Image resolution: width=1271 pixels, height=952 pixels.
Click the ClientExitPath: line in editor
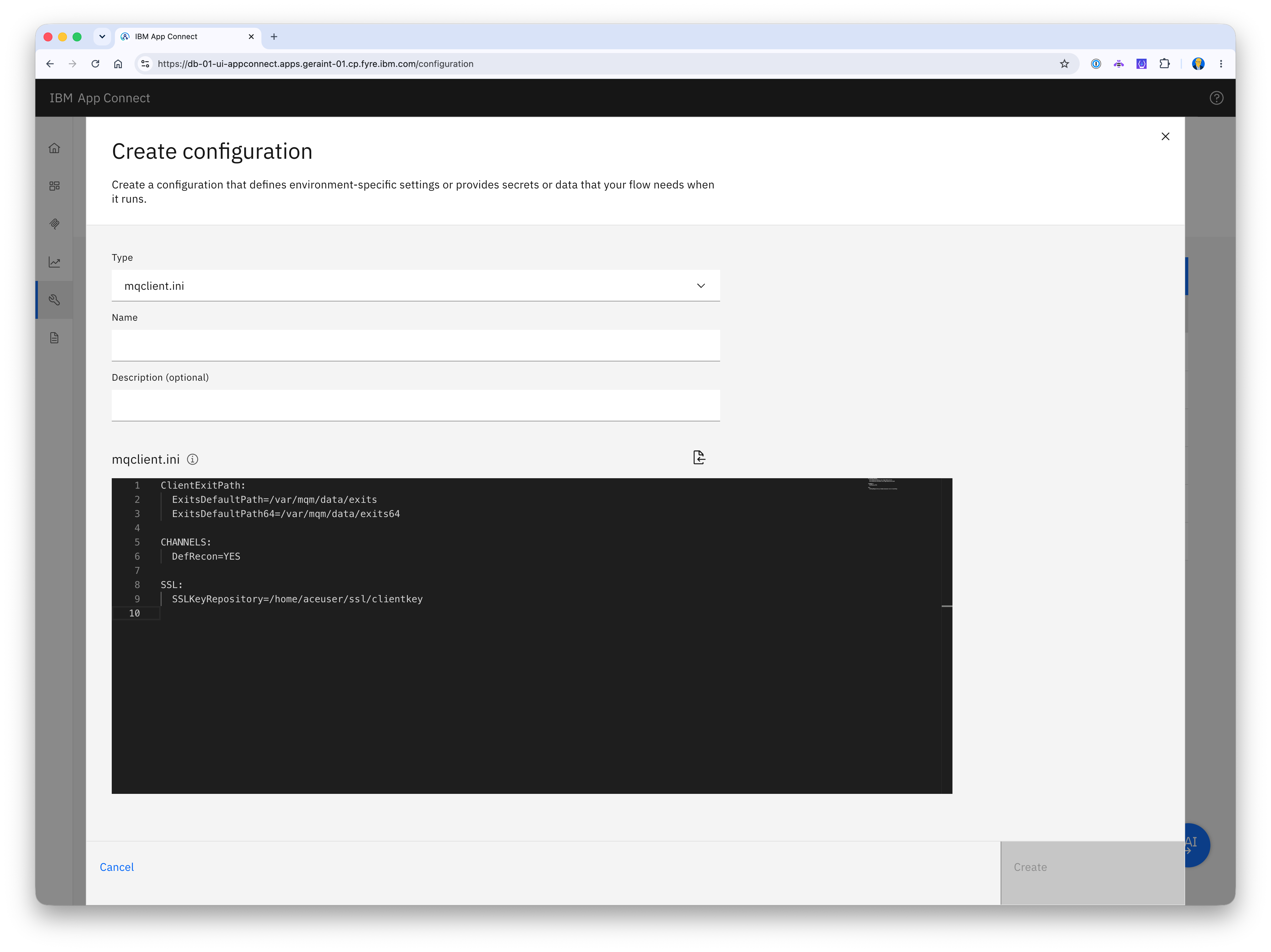coord(203,485)
